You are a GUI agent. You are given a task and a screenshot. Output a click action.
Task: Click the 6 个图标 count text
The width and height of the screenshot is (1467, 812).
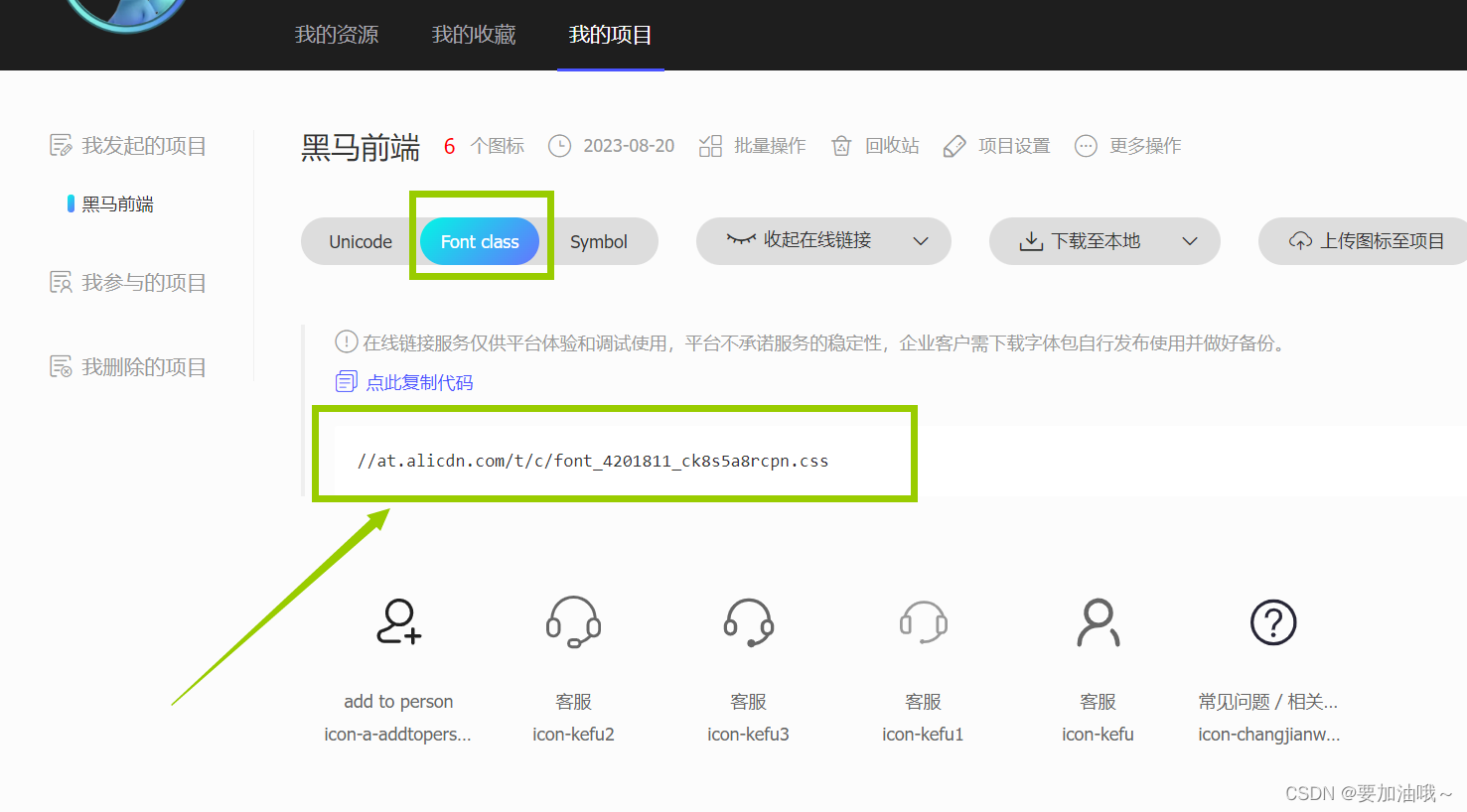(484, 146)
